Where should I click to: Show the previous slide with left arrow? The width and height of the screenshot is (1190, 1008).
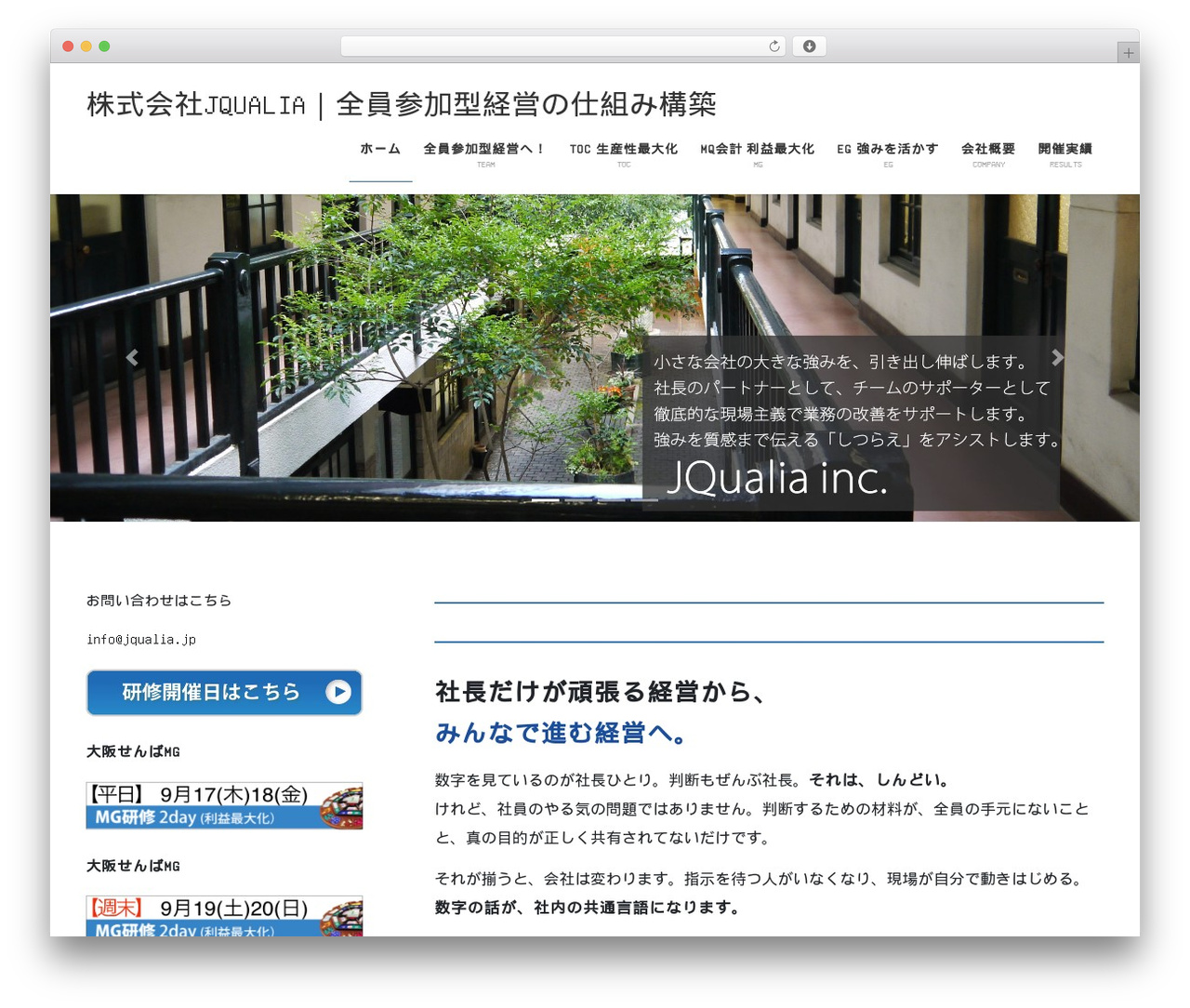coord(132,358)
